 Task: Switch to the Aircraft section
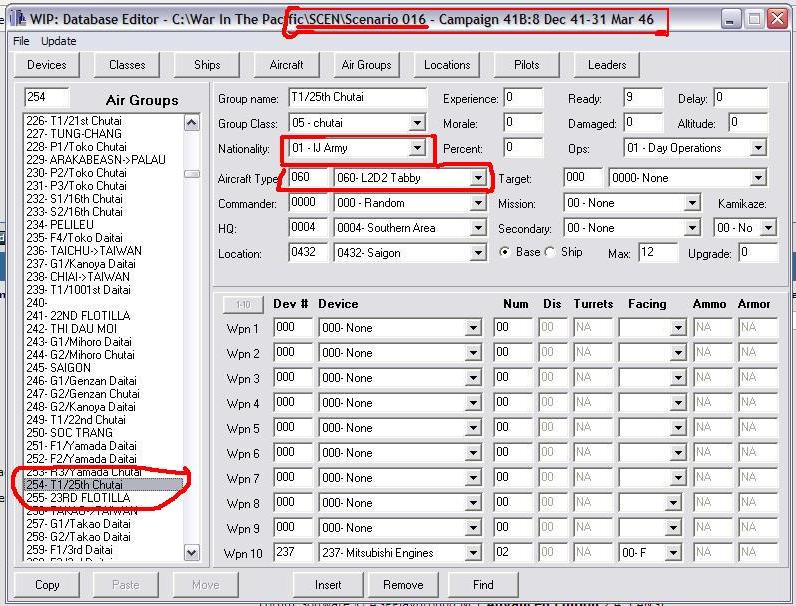coord(286,65)
